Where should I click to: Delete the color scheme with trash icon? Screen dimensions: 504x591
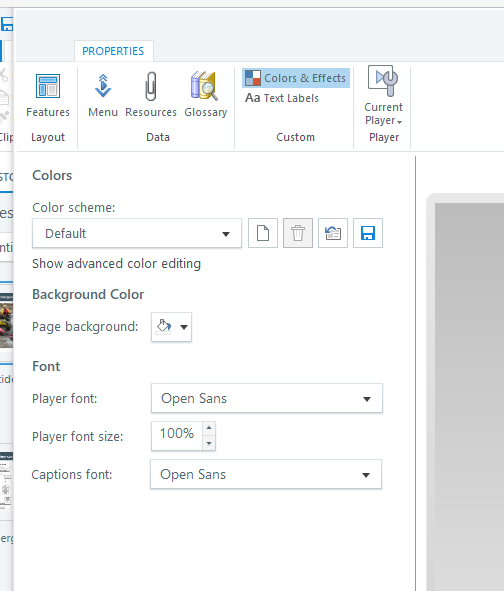[x=298, y=233]
